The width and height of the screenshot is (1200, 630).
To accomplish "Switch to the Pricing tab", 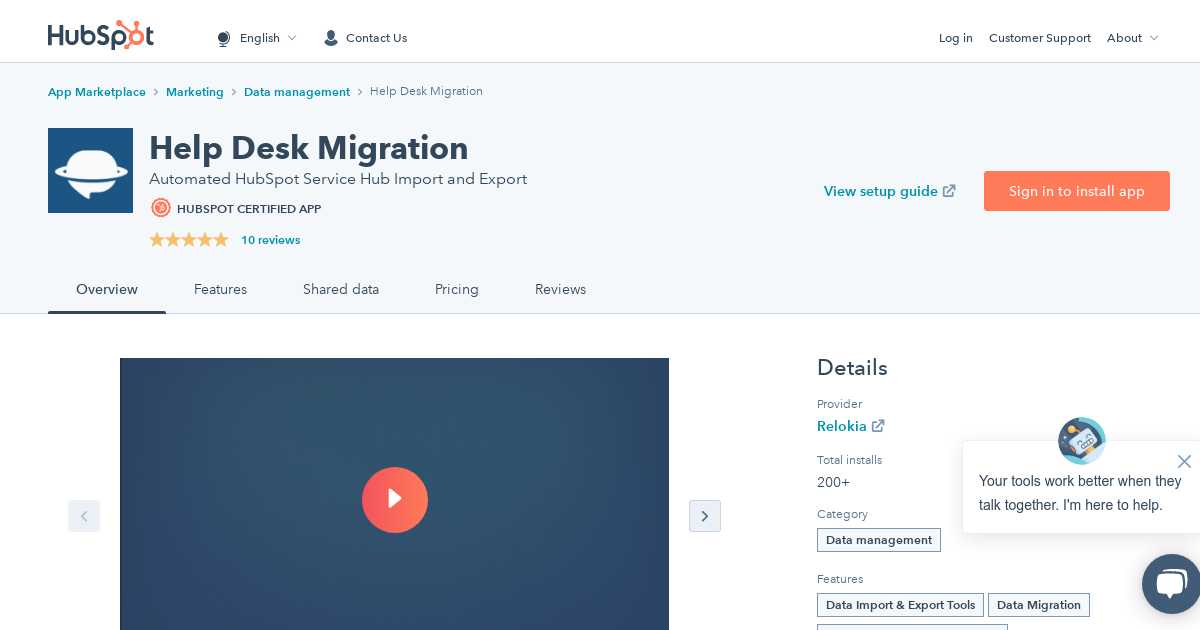I will (457, 289).
